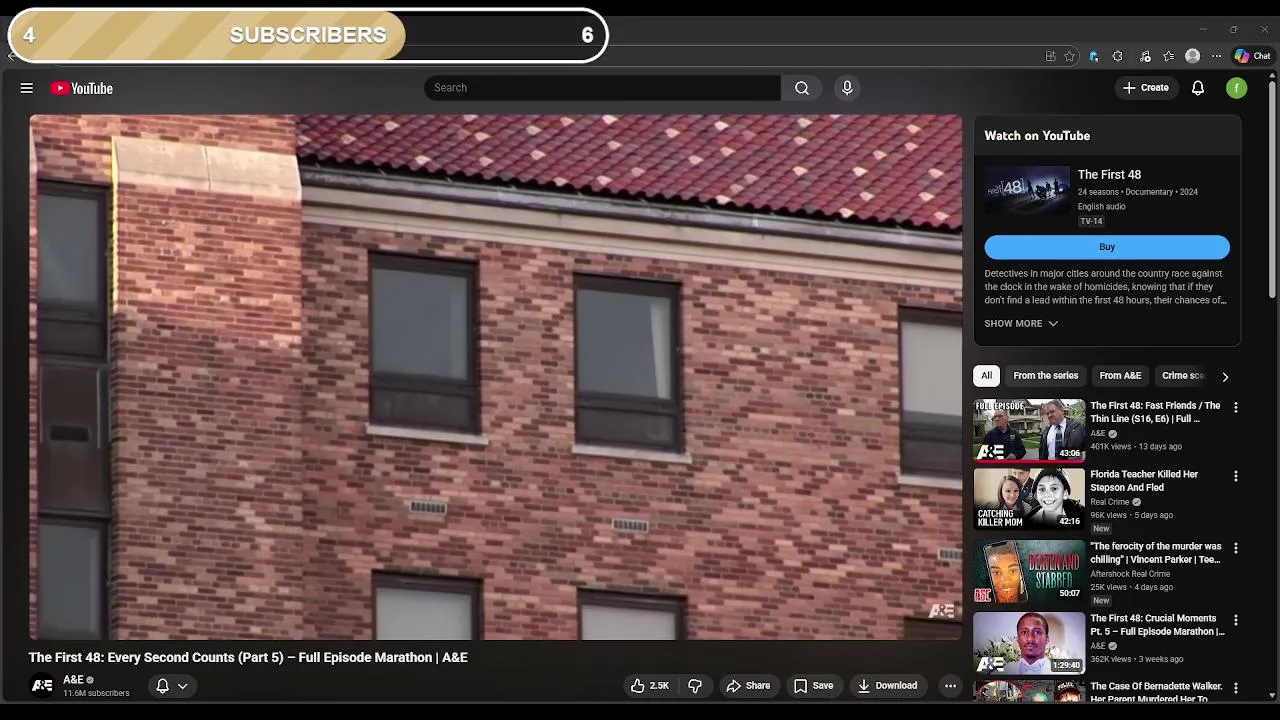Click 'TV-14' rating badge
Viewport: 1280px width, 720px height.
pos(1091,221)
